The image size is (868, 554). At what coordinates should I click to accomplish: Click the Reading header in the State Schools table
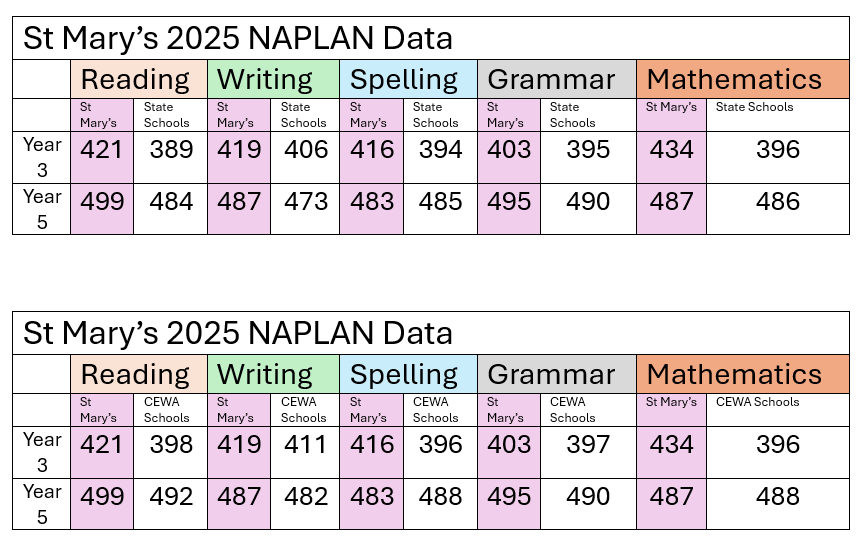[135, 79]
